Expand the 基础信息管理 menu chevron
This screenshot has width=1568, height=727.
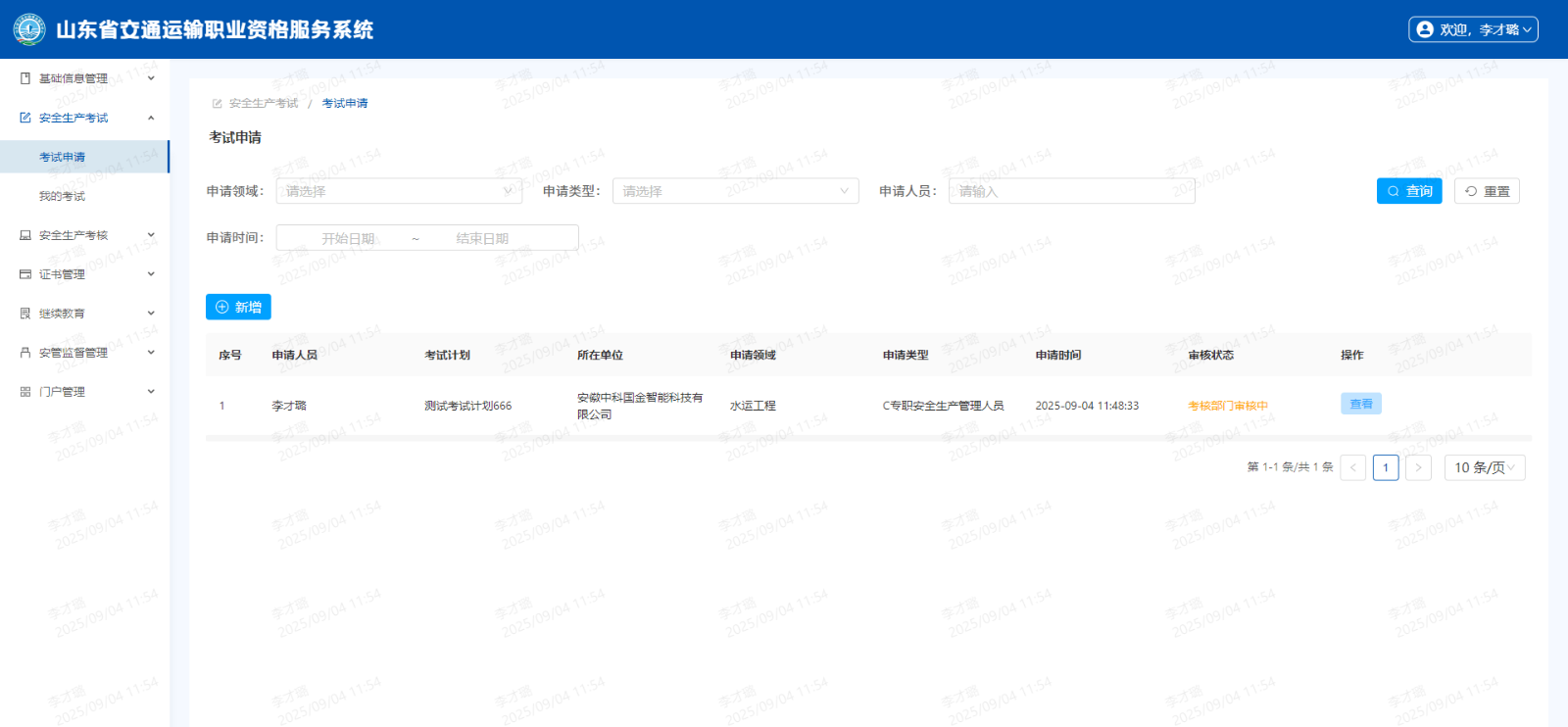tap(151, 78)
